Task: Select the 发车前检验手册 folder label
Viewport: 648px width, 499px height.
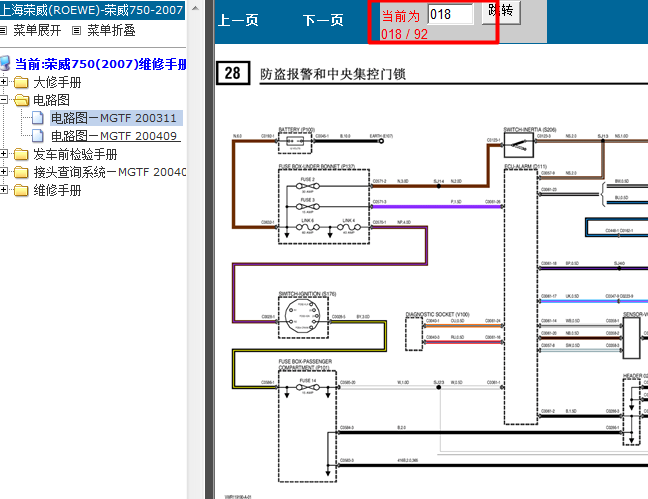Action: [75, 154]
